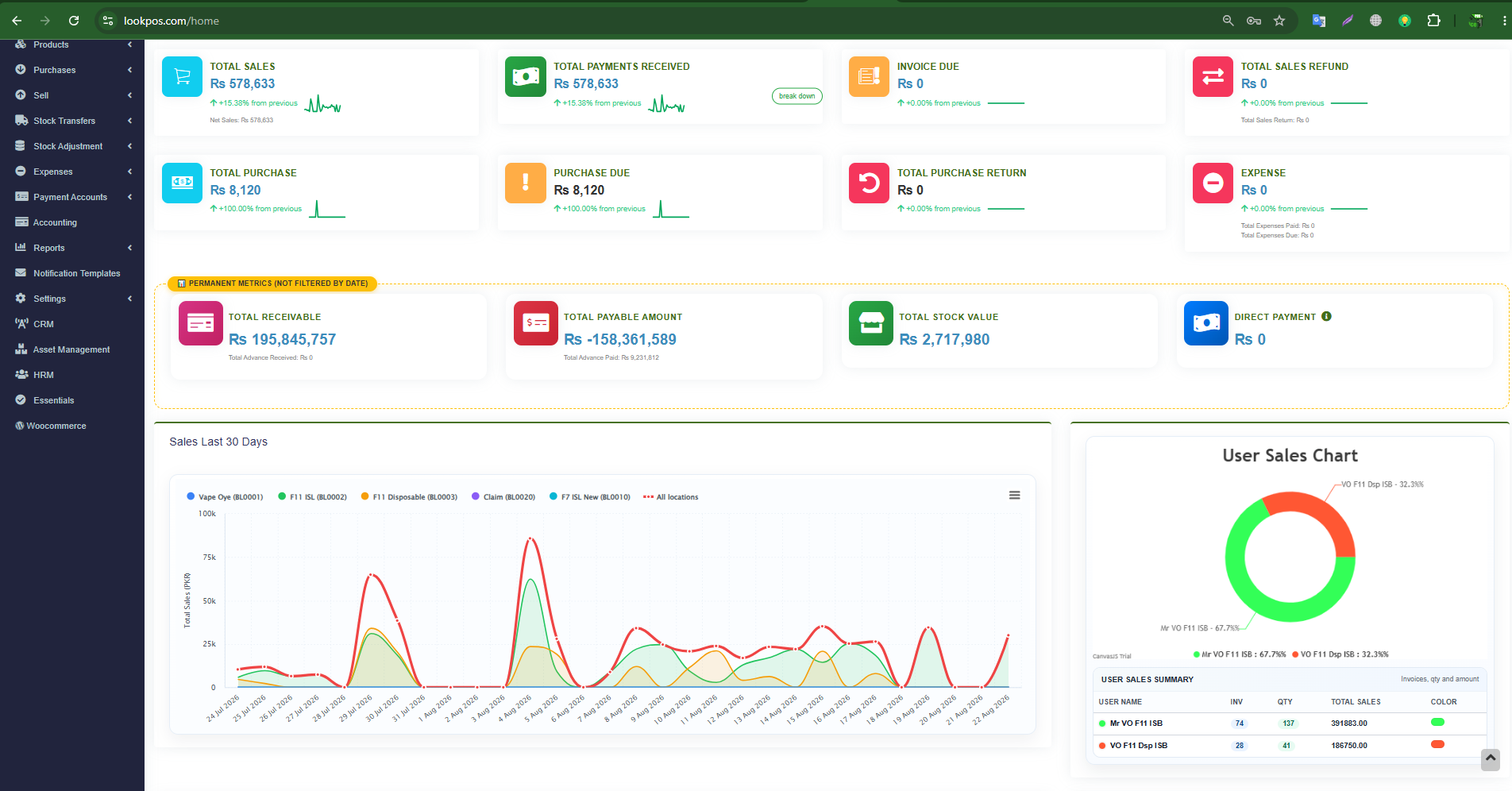Open Notification Templates in sidebar
Screen dimensions: 1512x791
point(72,273)
